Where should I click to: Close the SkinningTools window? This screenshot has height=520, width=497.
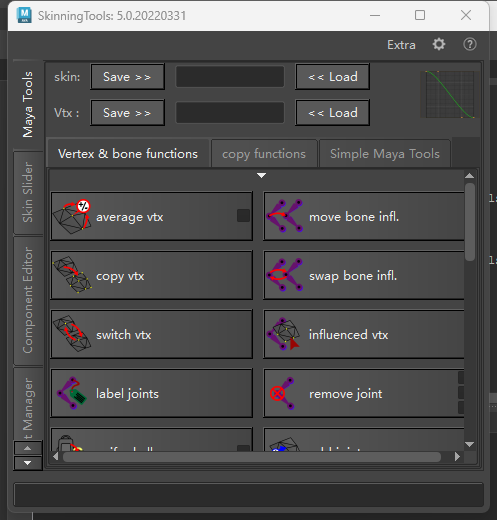(466, 15)
